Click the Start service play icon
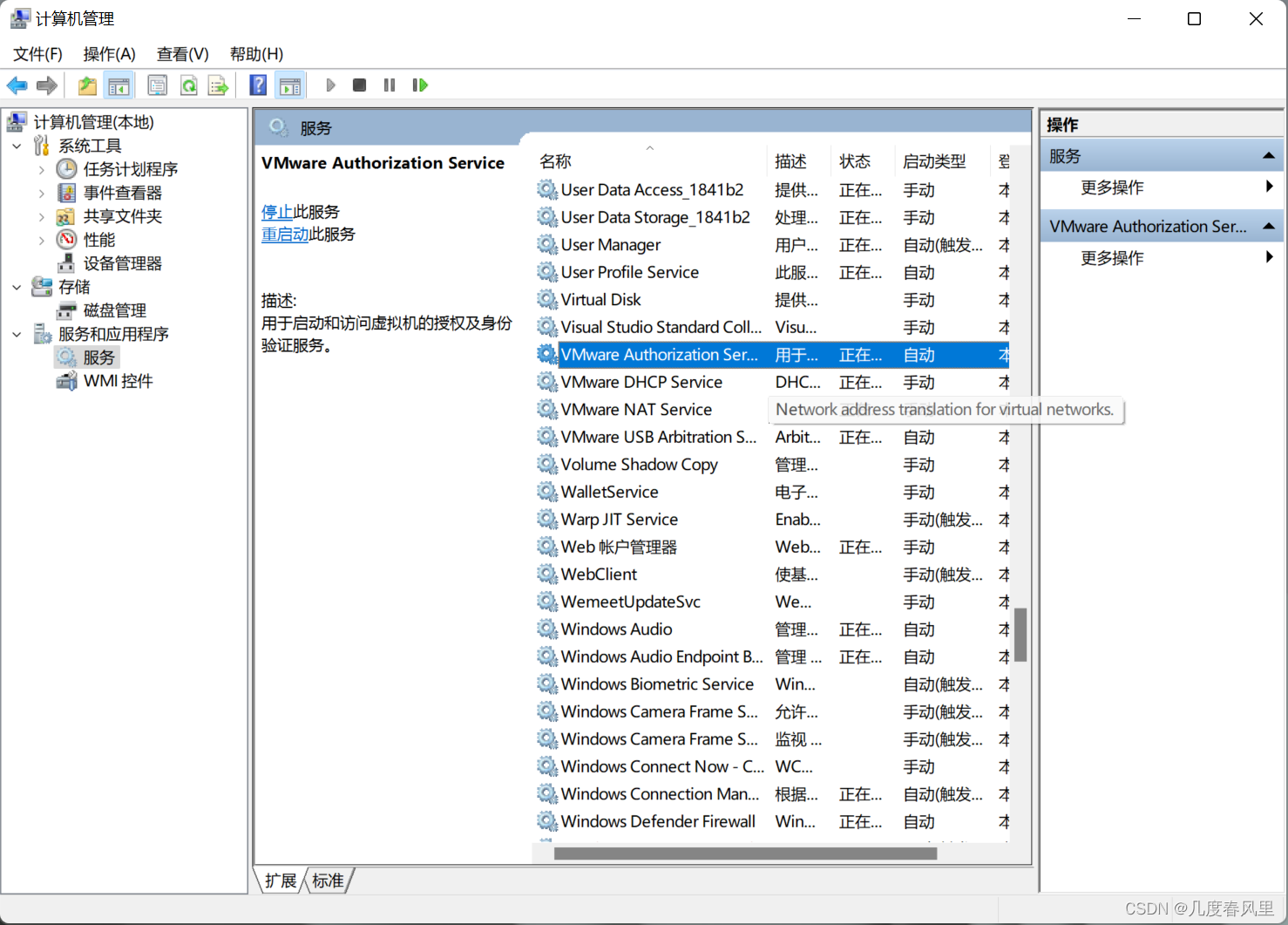 pos(330,85)
